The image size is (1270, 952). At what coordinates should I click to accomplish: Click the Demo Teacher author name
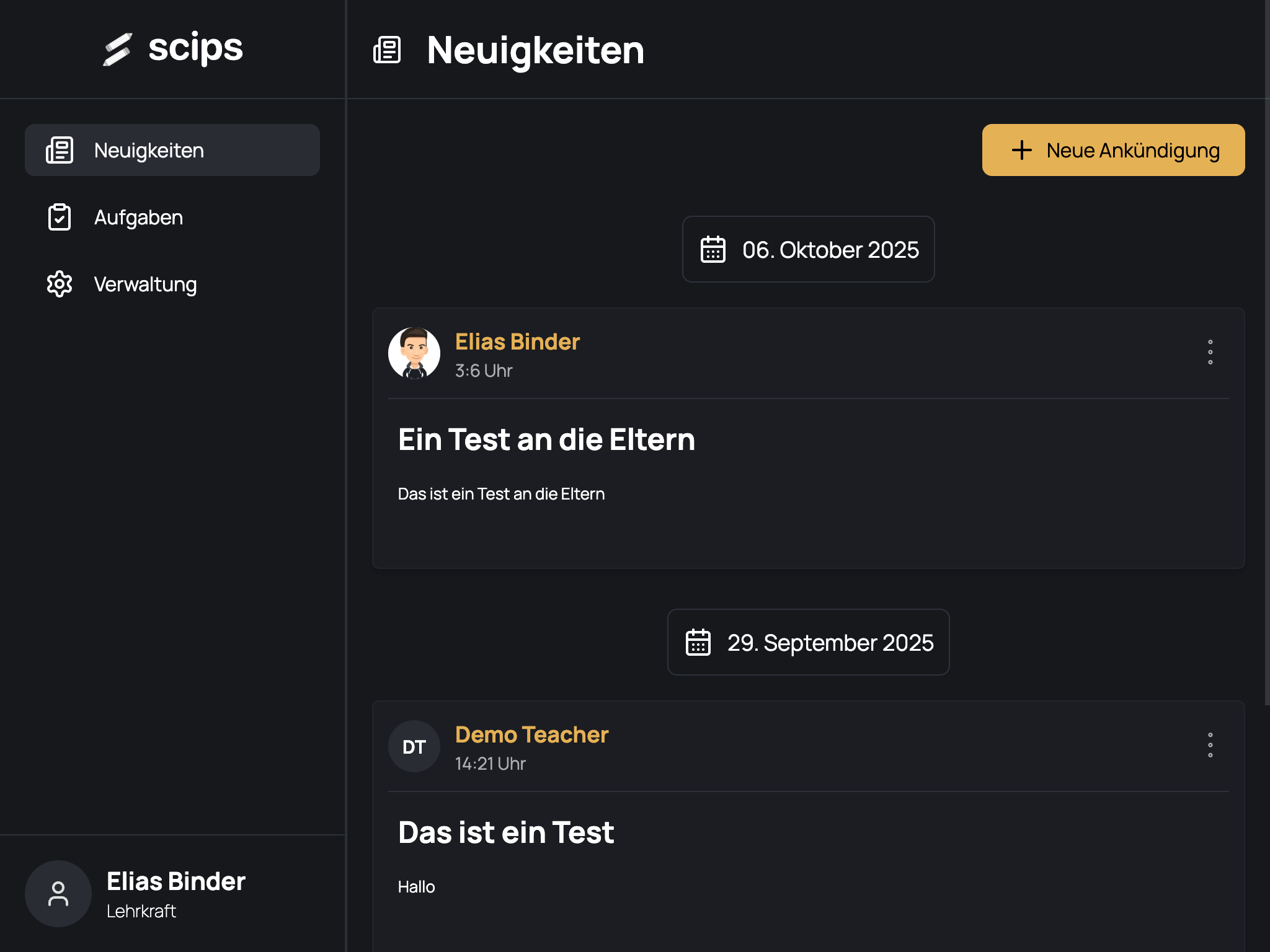[x=531, y=734]
